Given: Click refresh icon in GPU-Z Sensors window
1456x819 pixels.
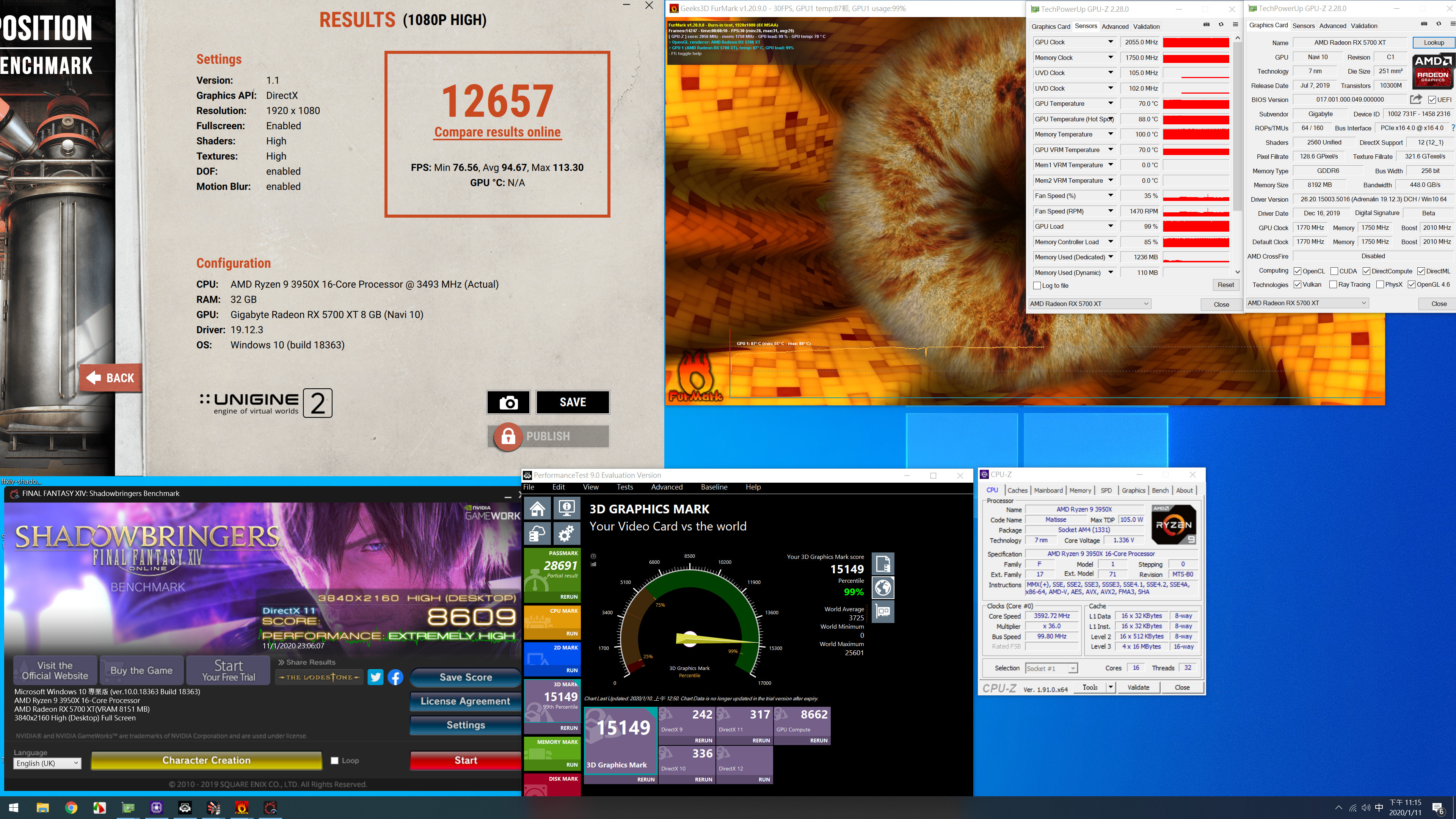Looking at the screenshot, I should pos(1221,25).
